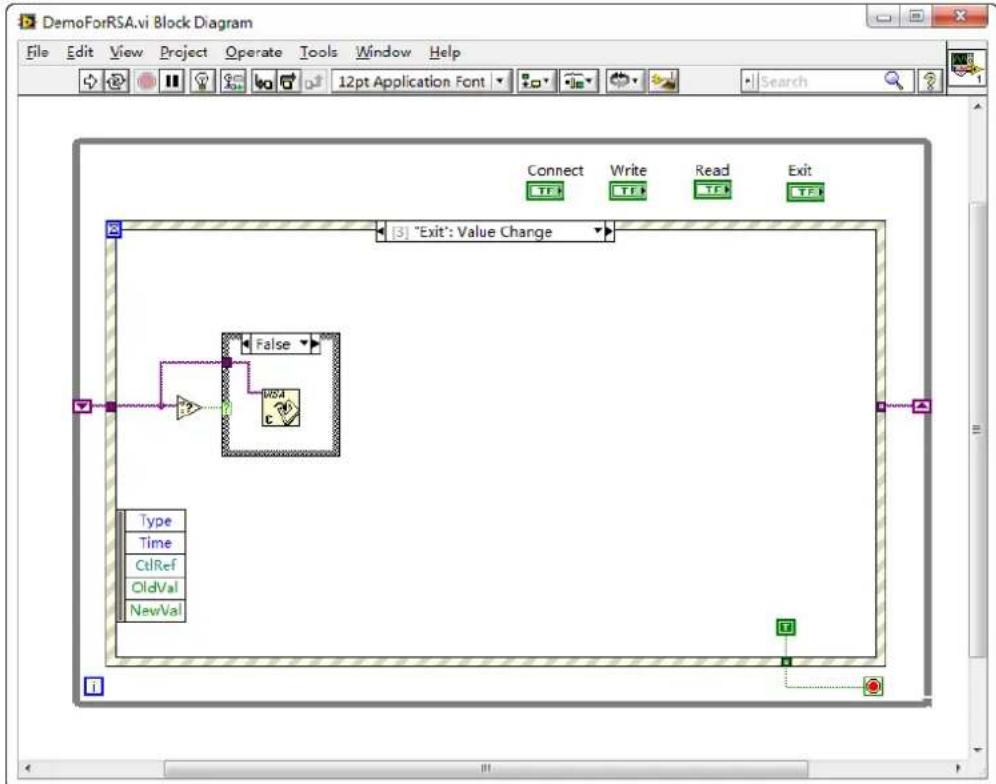Click the event timeout terminal

coord(114,229)
